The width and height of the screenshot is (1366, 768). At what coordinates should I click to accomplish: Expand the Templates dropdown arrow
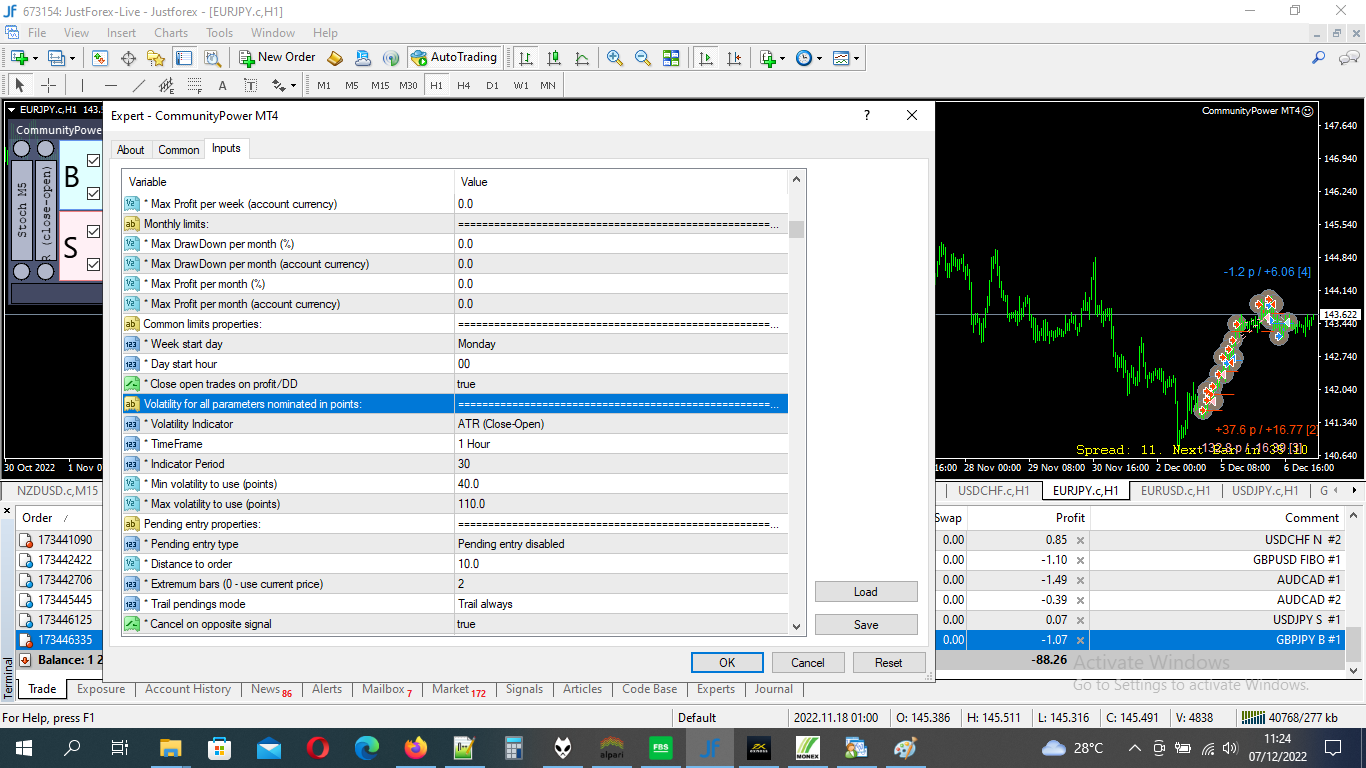click(x=856, y=58)
